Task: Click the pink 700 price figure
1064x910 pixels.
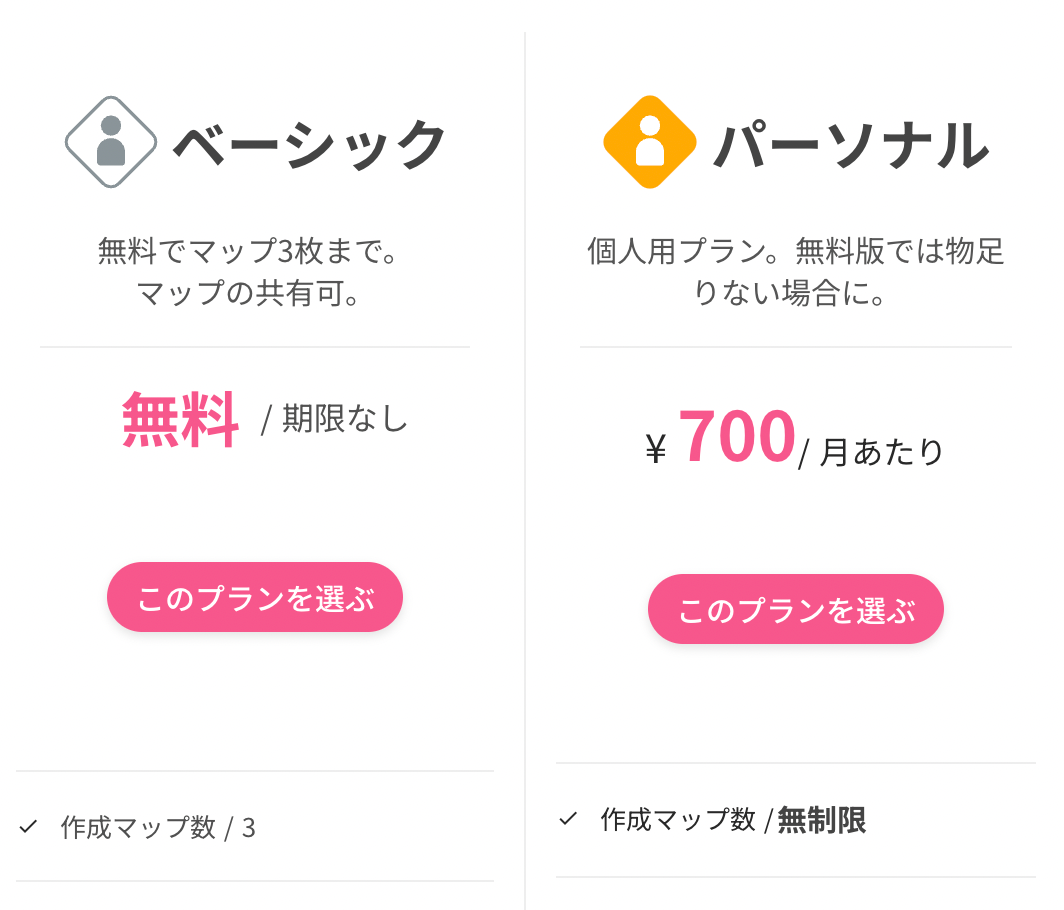Action: 736,438
